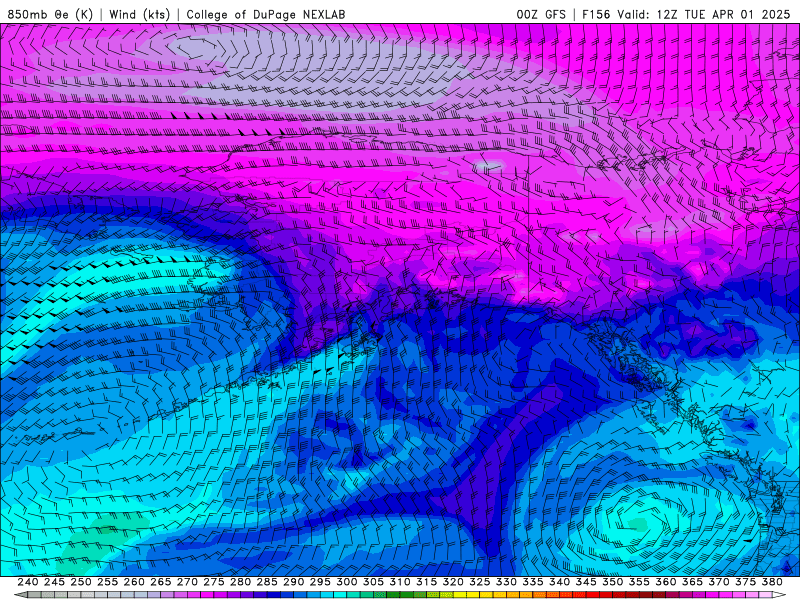The image size is (800, 600).
Task: Click the pale pink swatch beside the right arrow cap
Action: click(765, 595)
